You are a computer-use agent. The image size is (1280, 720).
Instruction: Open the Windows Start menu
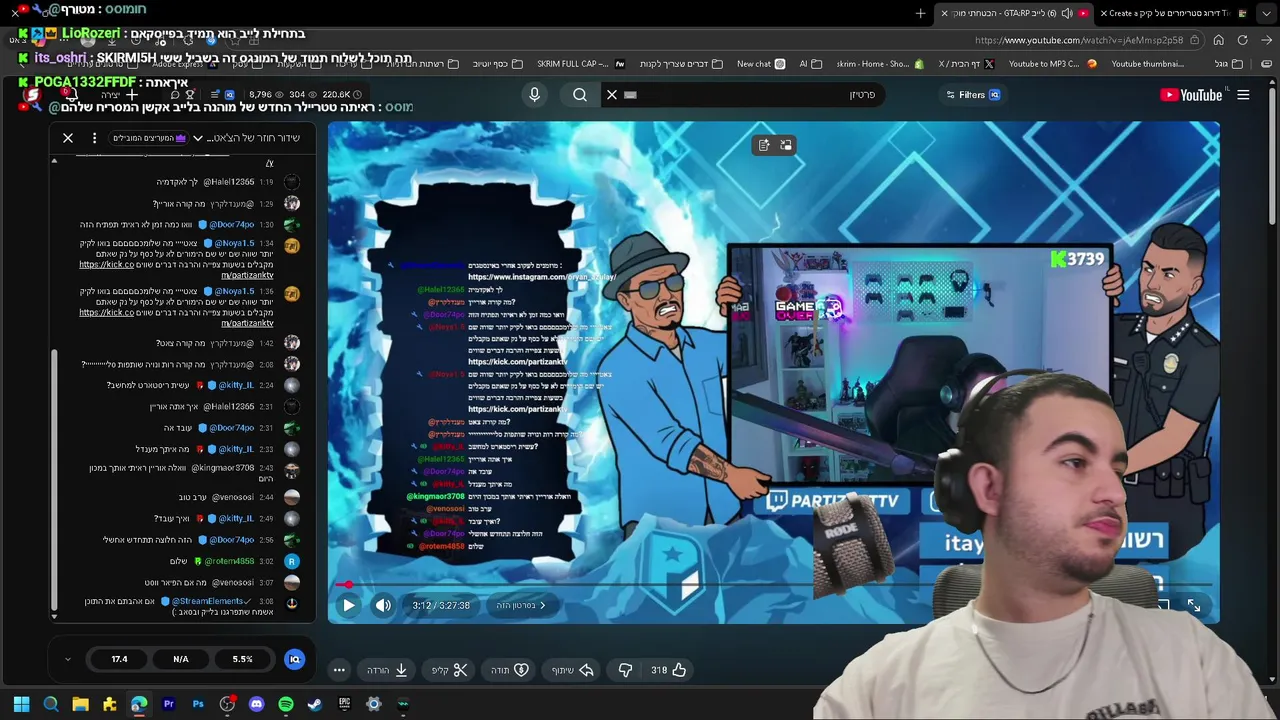click(x=21, y=704)
